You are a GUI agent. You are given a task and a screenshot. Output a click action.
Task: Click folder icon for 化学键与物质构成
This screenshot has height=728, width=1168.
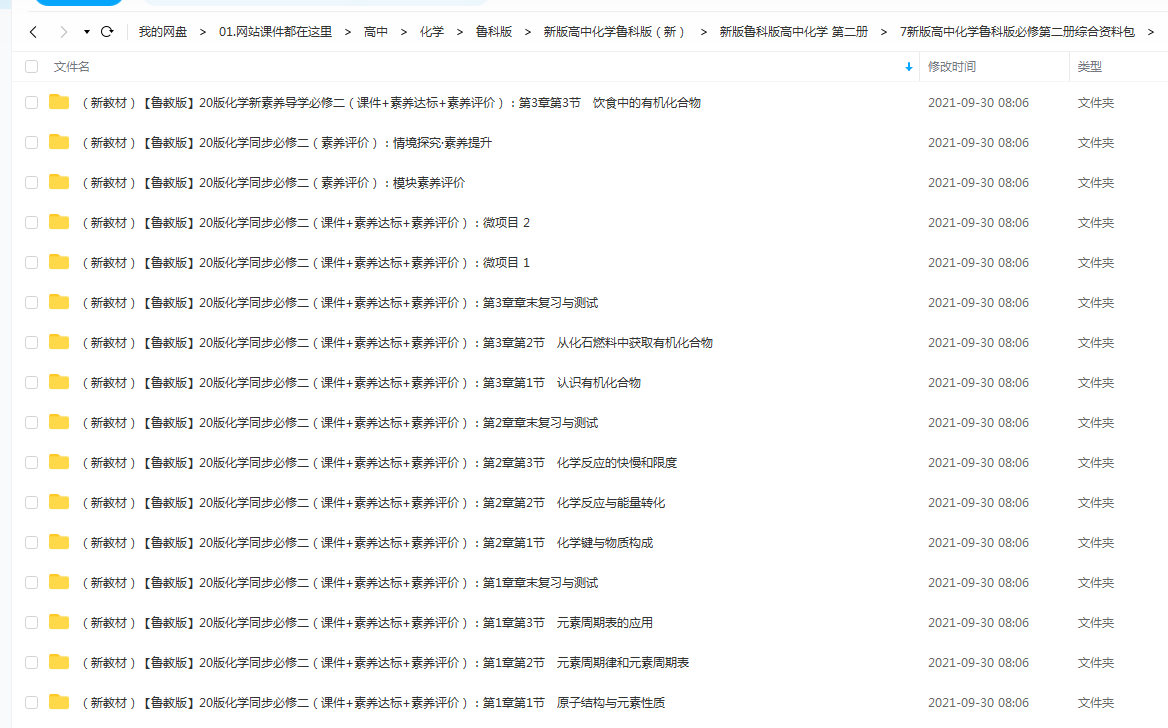59,542
